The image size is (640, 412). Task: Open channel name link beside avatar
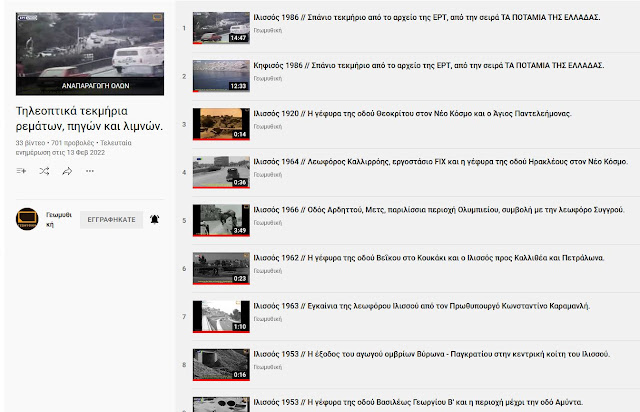(x=59, y=219)
